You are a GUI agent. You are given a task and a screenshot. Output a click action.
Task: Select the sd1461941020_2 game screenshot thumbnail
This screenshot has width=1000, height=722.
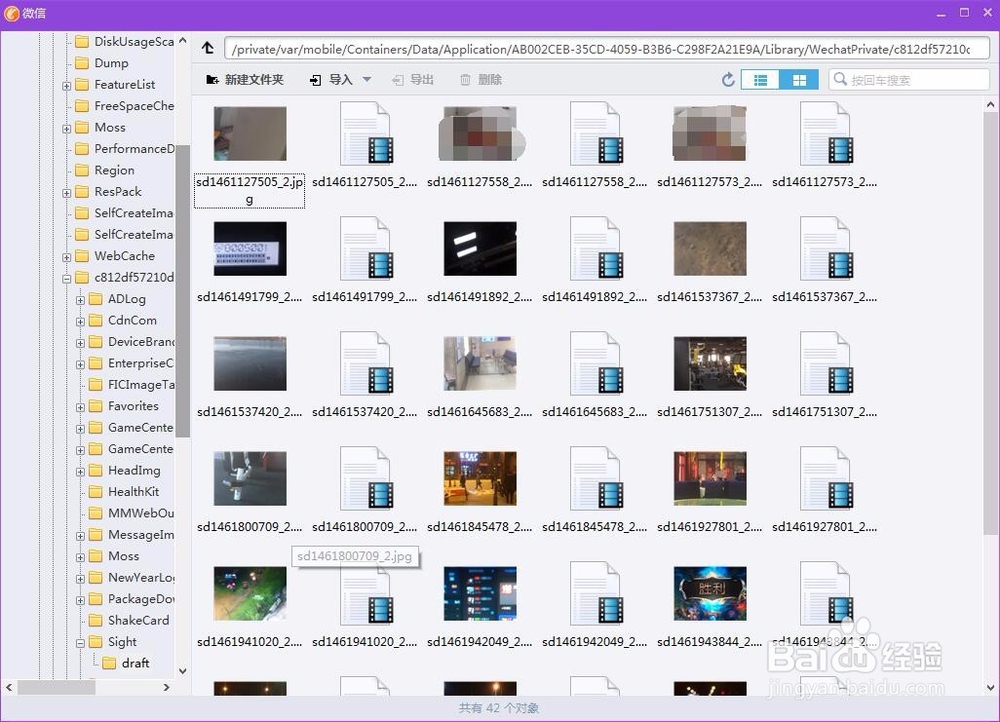pos(250,593)
